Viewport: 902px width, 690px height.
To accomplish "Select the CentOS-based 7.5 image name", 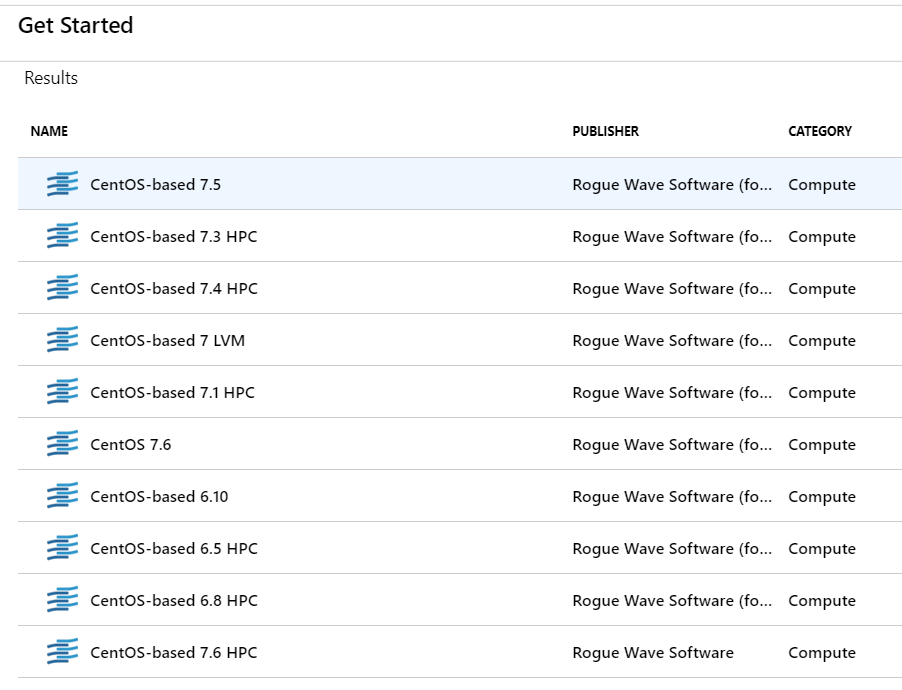I will point(155,185).
